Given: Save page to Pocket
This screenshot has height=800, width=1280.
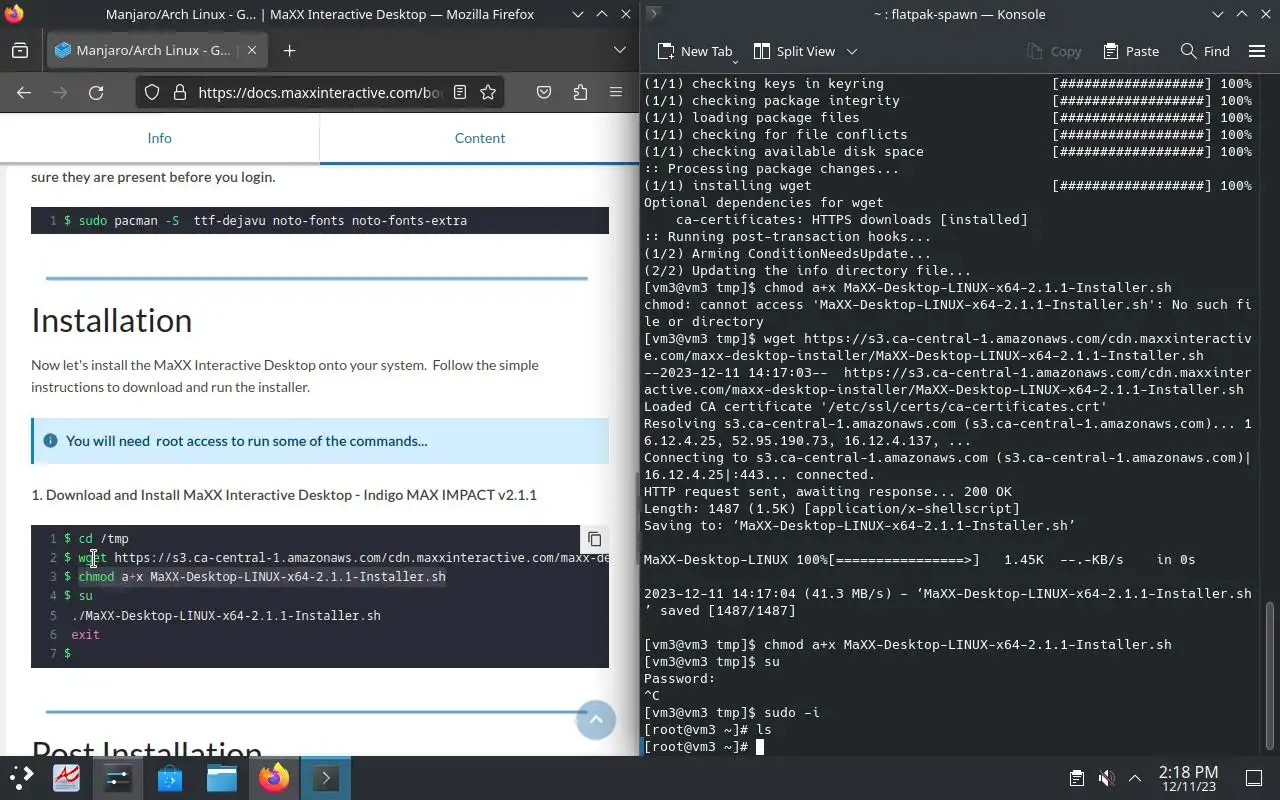Looking at the screenshot, I should (544, 92).
